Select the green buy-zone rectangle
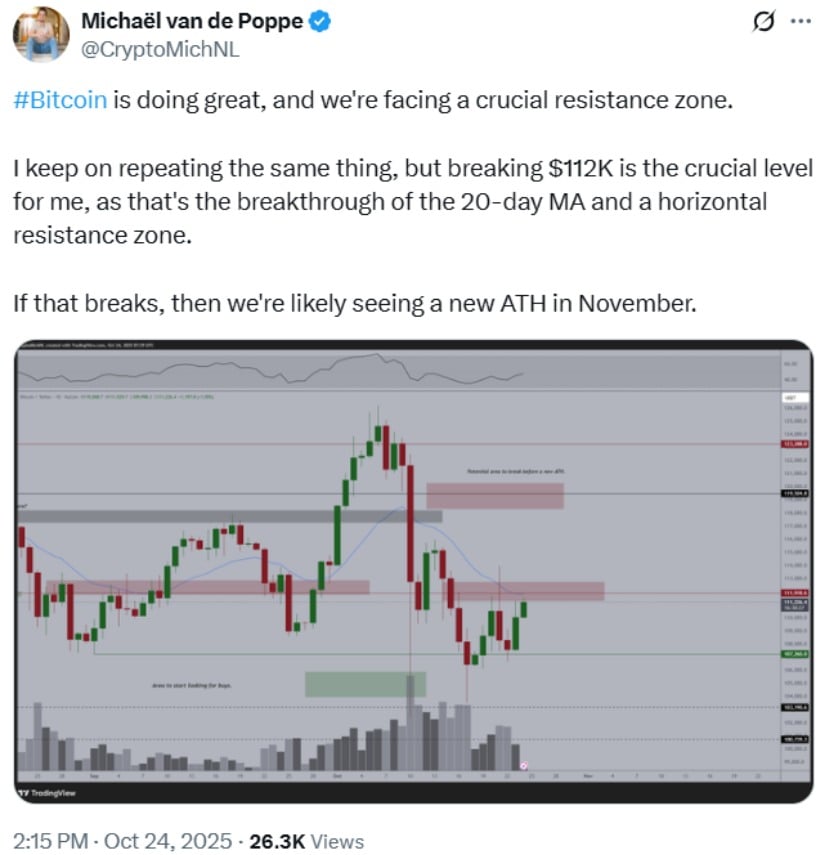Viewport: 825px width, 855px height. click(365, 683)
